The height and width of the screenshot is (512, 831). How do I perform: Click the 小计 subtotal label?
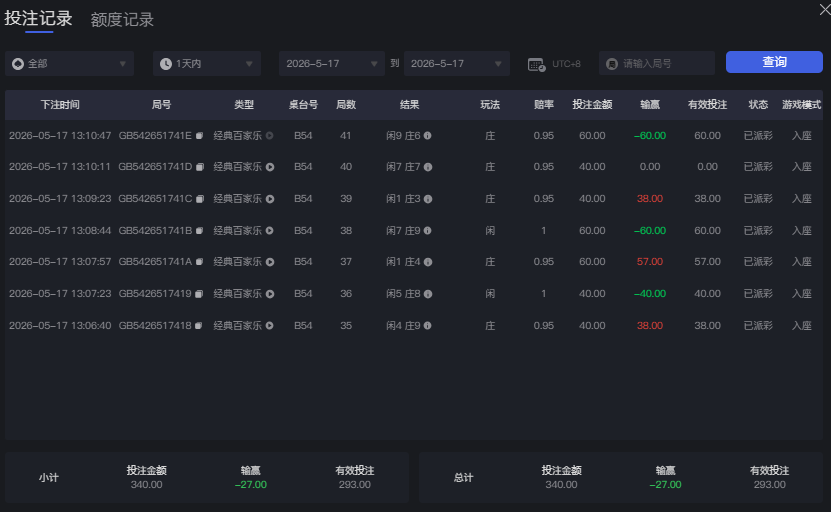click(x=48, y=478)
